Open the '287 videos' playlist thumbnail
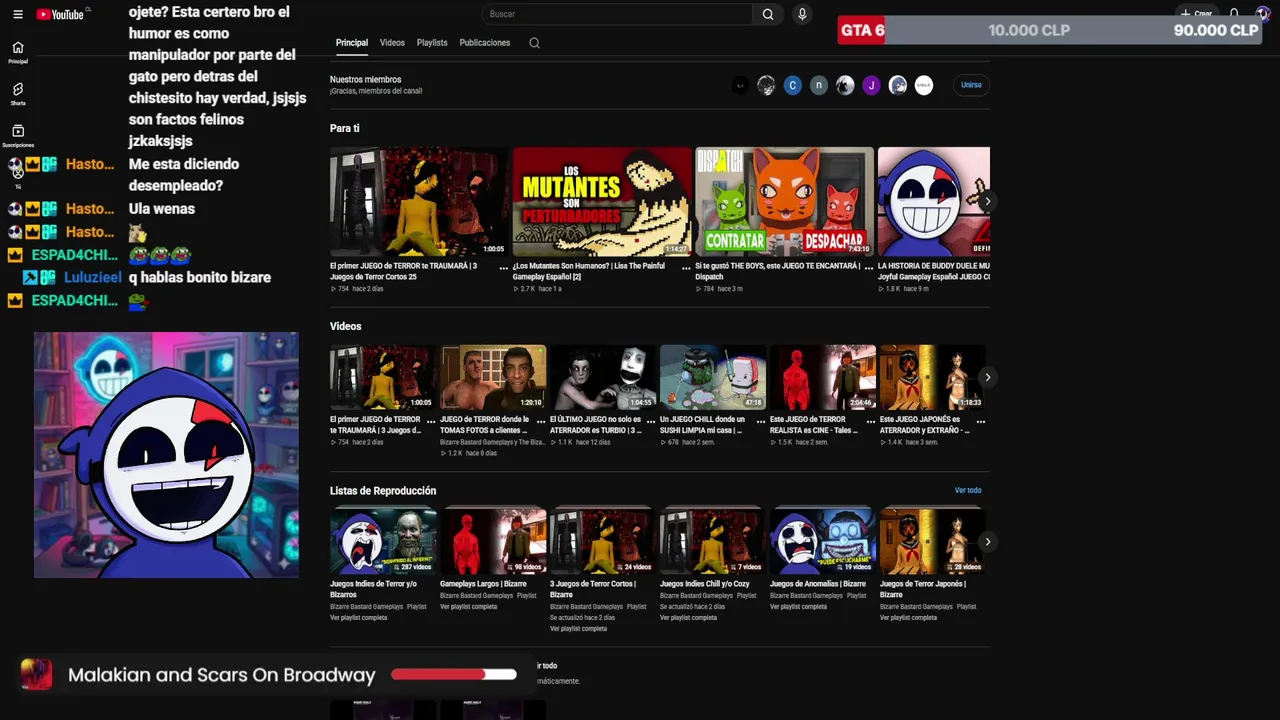Screen dimensions: 1280x720 (x=383, y=542)
